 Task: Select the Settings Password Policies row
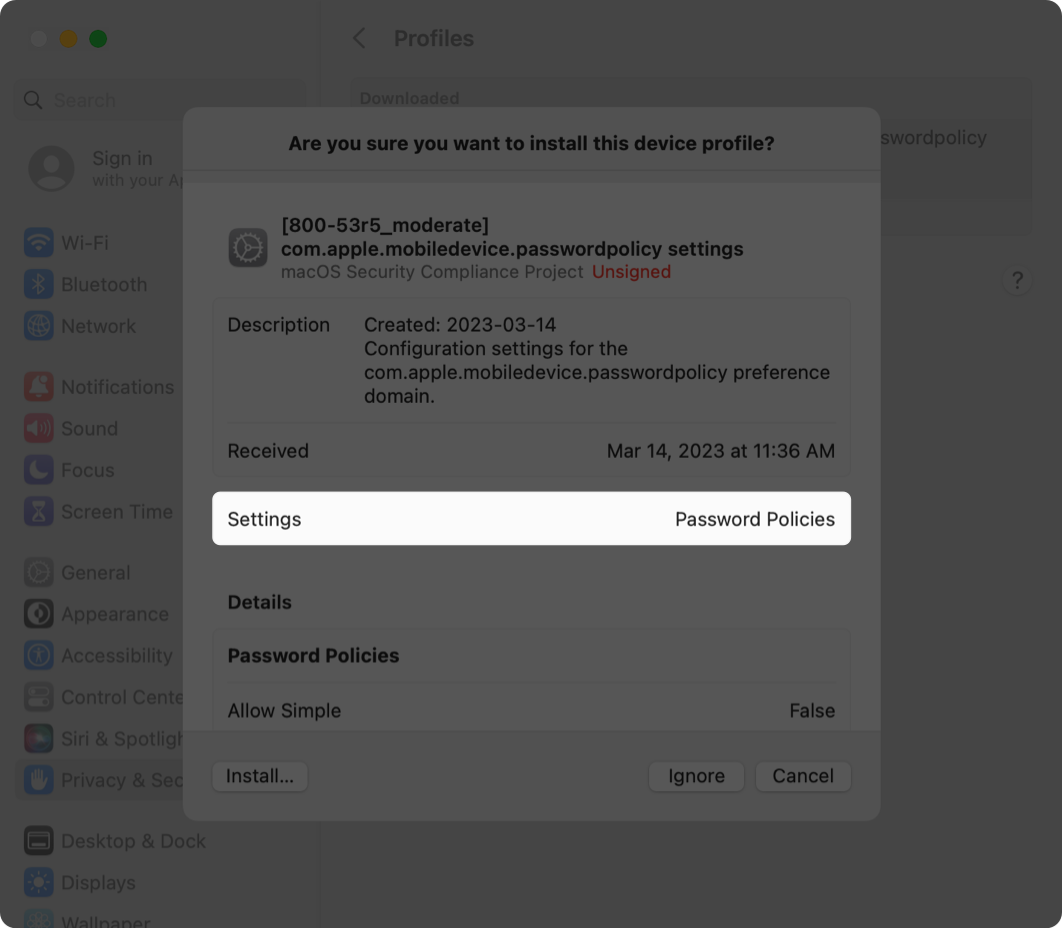[x=531, y=518]
